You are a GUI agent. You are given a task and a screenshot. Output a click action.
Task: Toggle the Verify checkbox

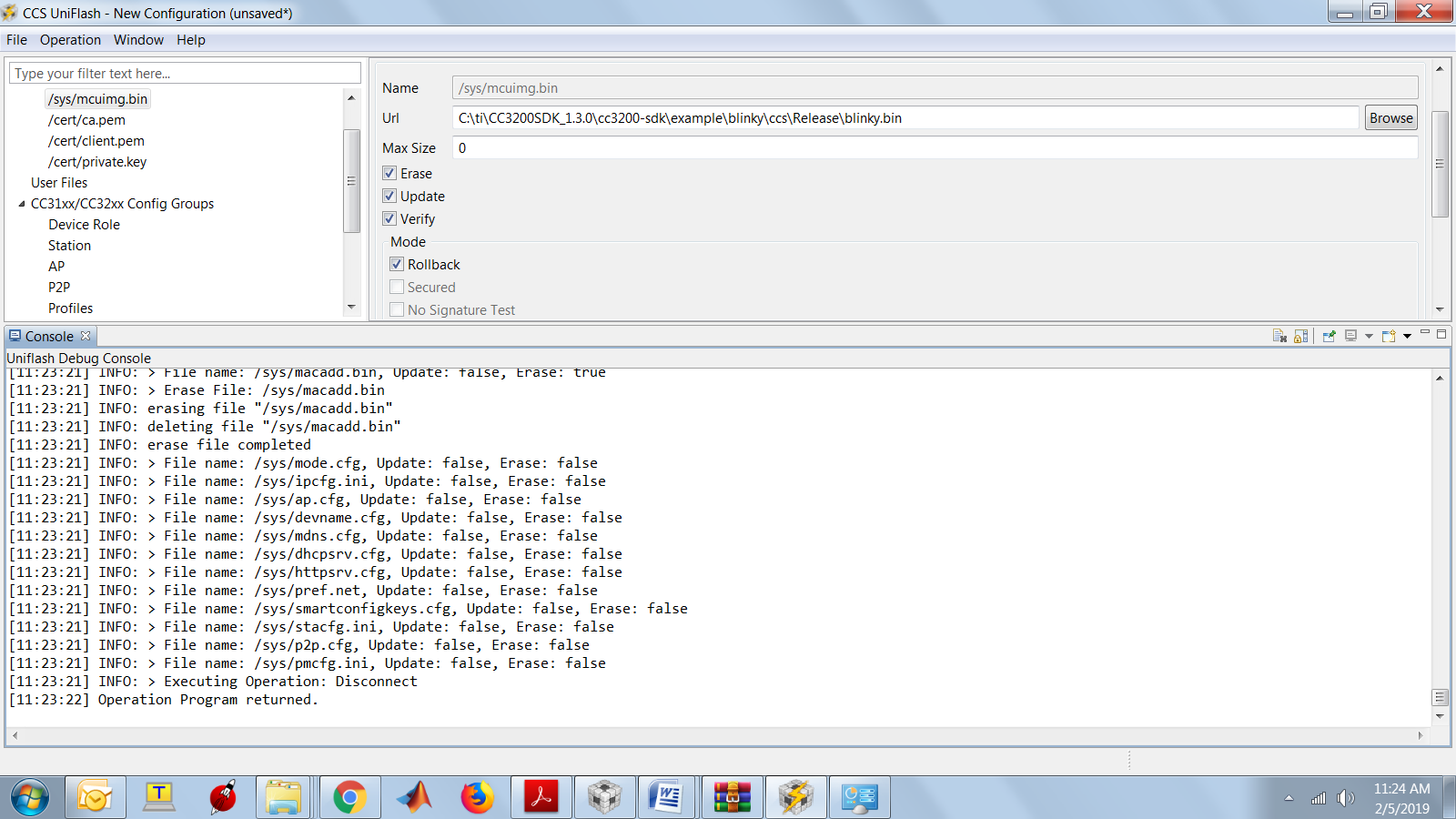pos(389,218)
